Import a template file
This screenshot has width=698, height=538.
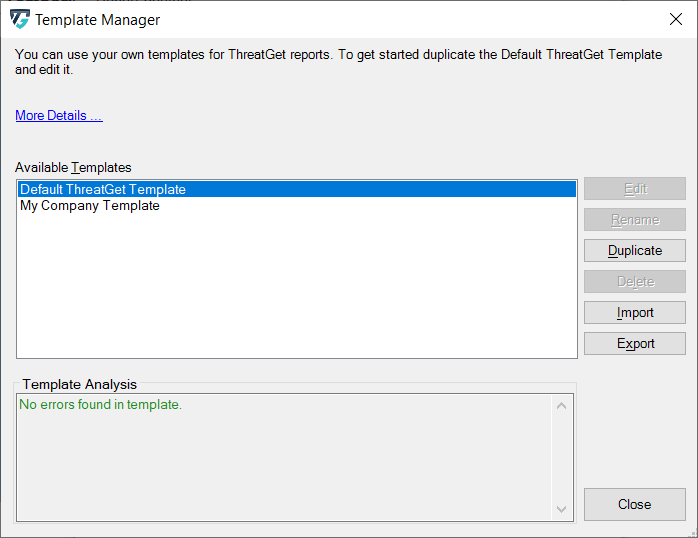click(x=635, y=312)
